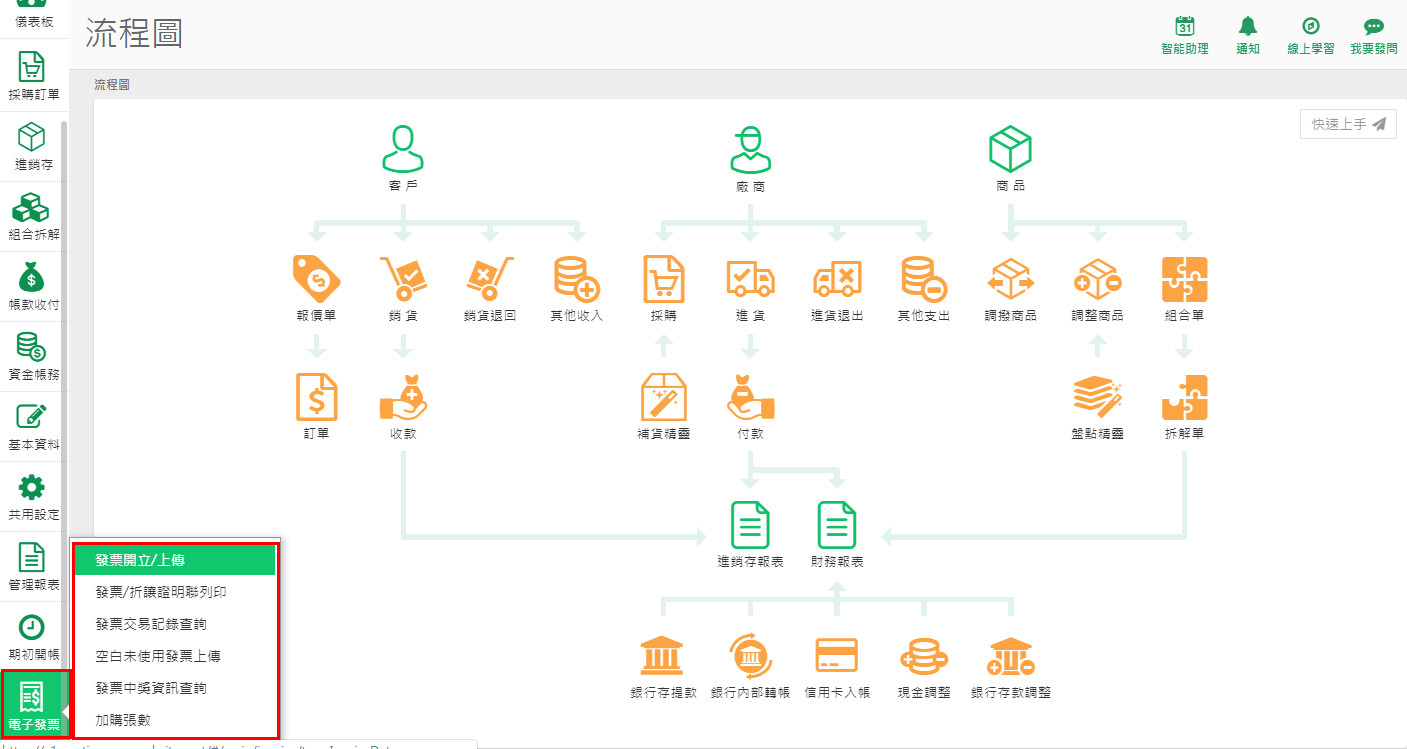Image resolution: width=1407 pixels, height=749 pixels.
Task: Click the 信用卡入帳 credit card icon
Action: click(837, 655)
